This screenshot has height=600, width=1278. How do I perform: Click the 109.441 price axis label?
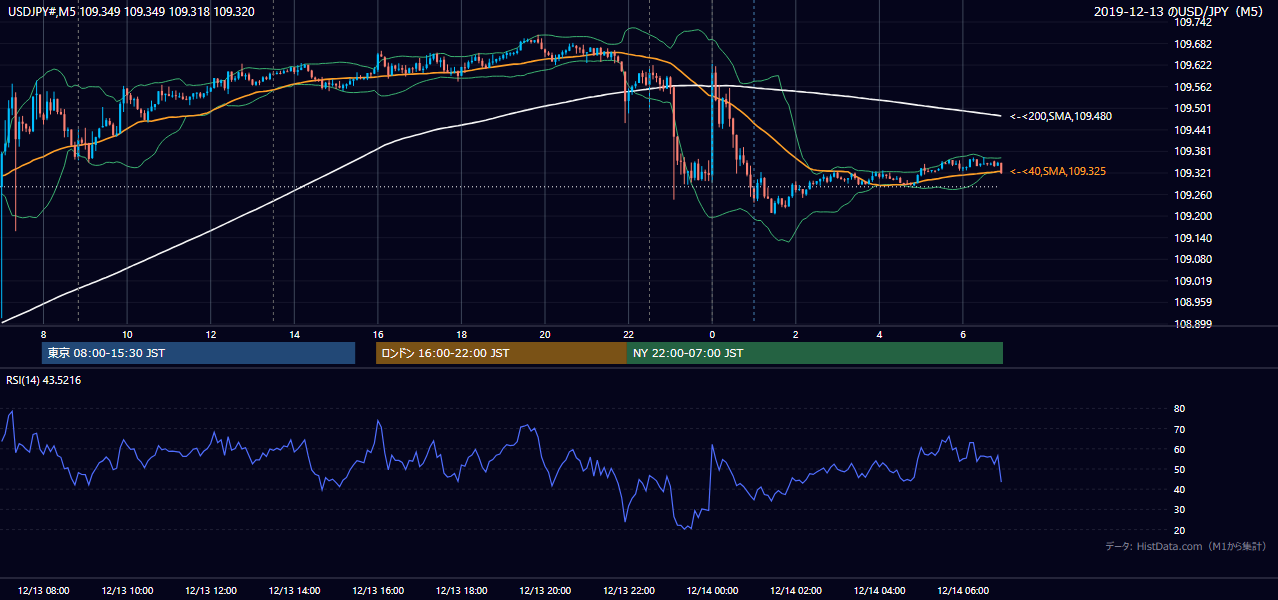click(1193, 130)
